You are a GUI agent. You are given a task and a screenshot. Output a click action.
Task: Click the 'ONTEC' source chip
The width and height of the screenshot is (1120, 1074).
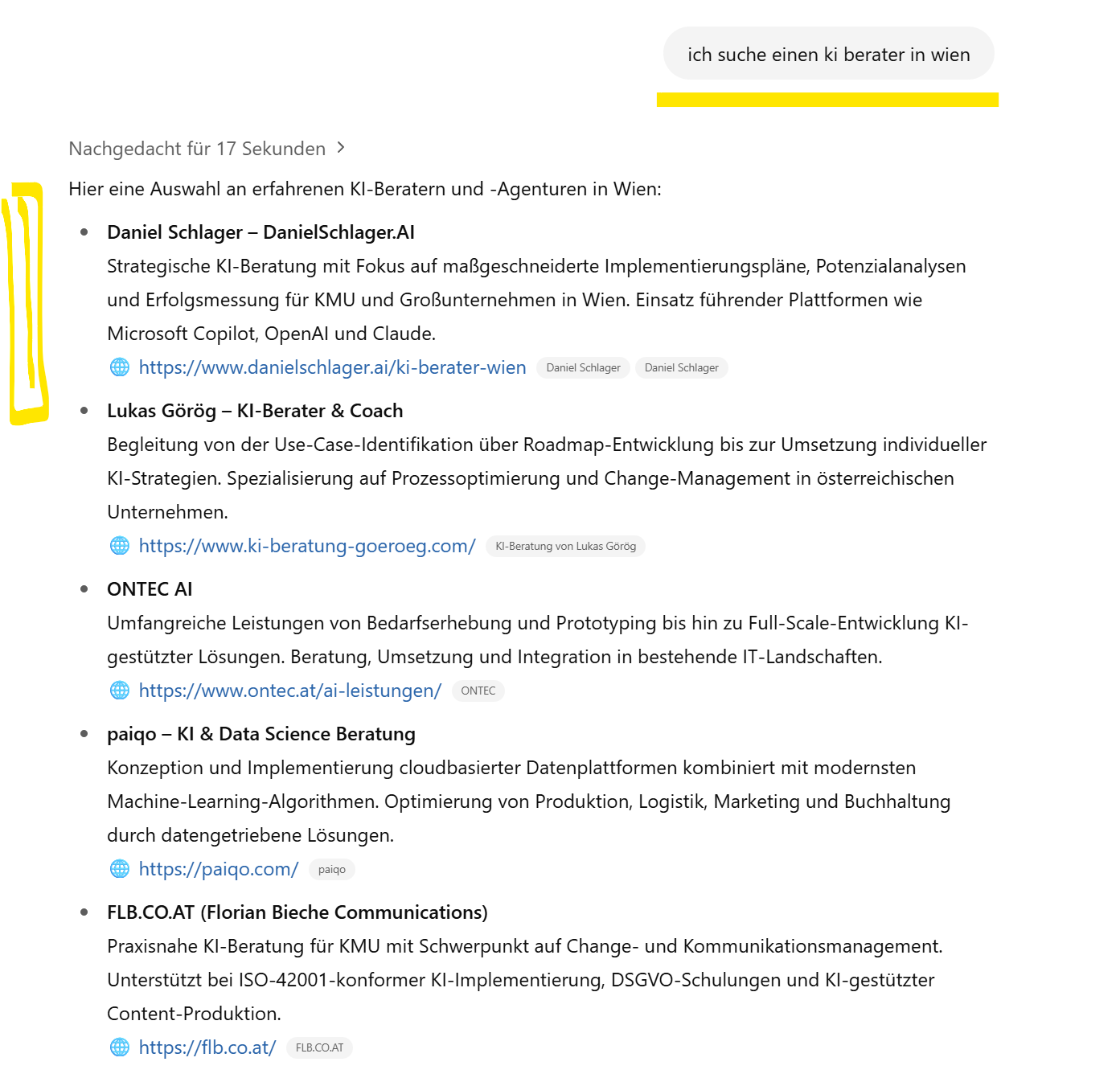pyautogui.click(x=478, y=691)
